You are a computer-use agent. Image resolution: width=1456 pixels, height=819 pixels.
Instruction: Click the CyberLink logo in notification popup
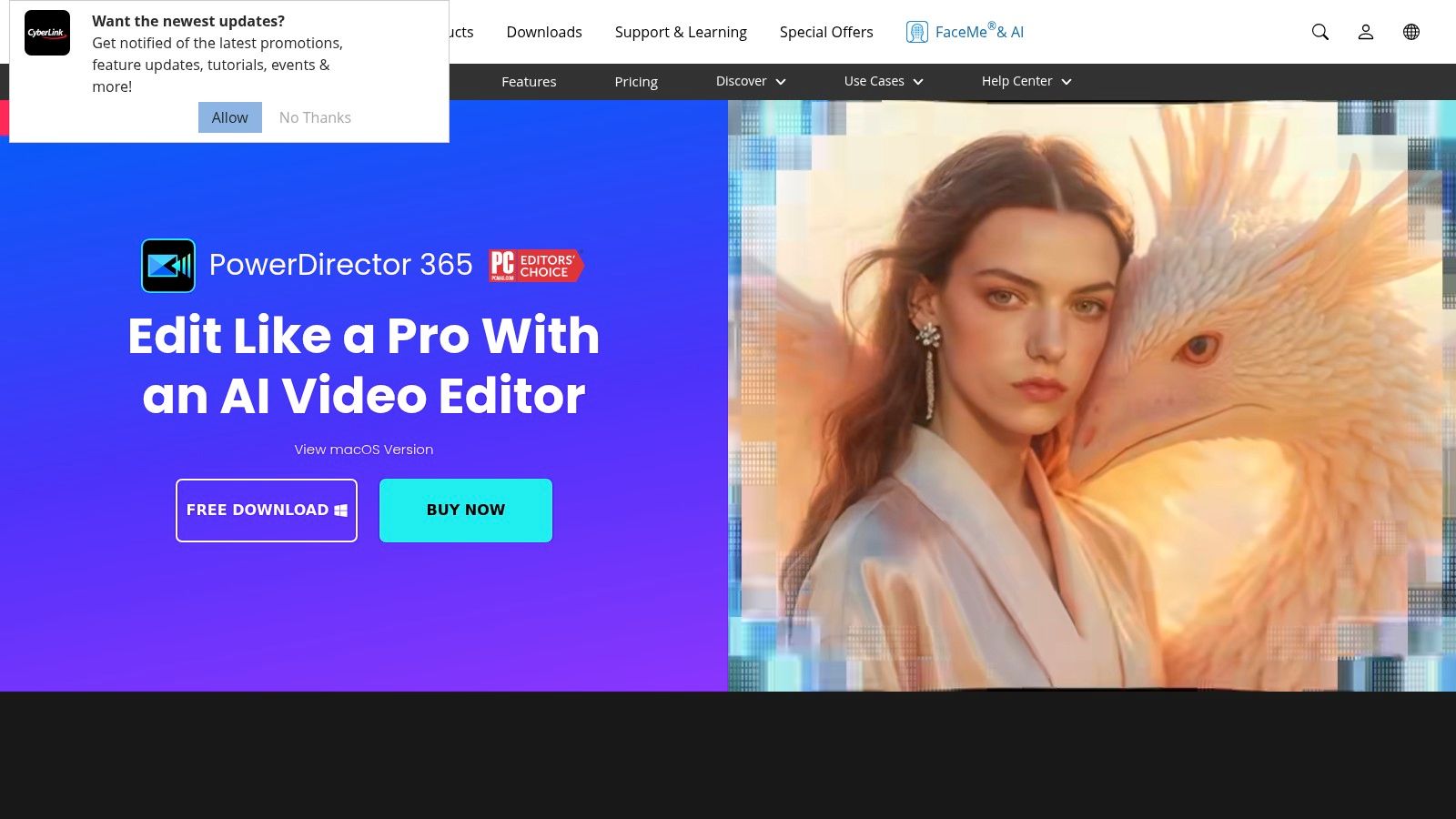click(x=47, y=33)
